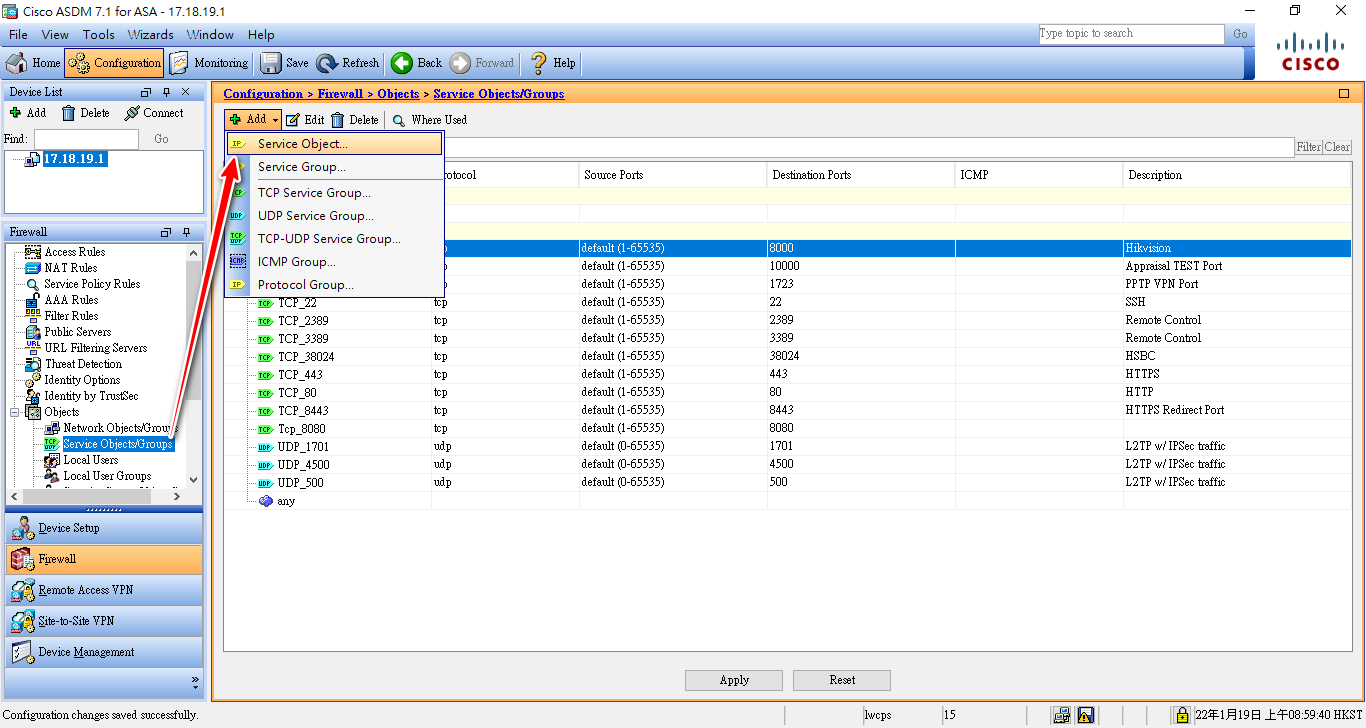Collapse the Objects tree node
1366x728 pixels.
tap(15, 411)
